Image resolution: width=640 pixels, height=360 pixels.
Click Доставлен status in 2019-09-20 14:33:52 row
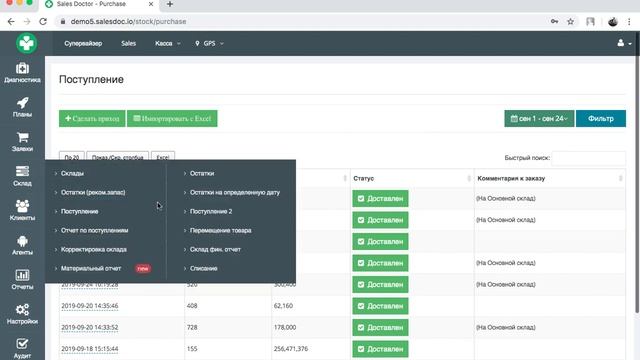(x=380, y=327)
